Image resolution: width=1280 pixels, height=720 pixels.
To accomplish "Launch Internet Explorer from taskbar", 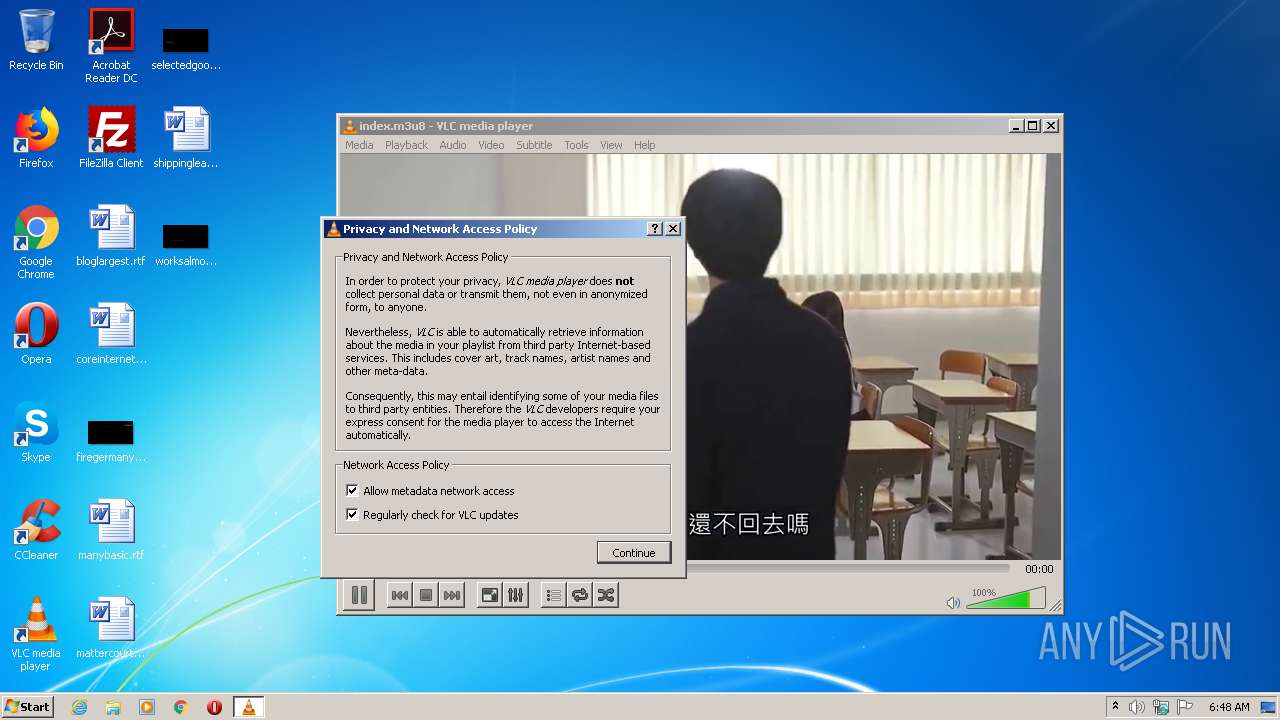I will (x=79, y=707).
